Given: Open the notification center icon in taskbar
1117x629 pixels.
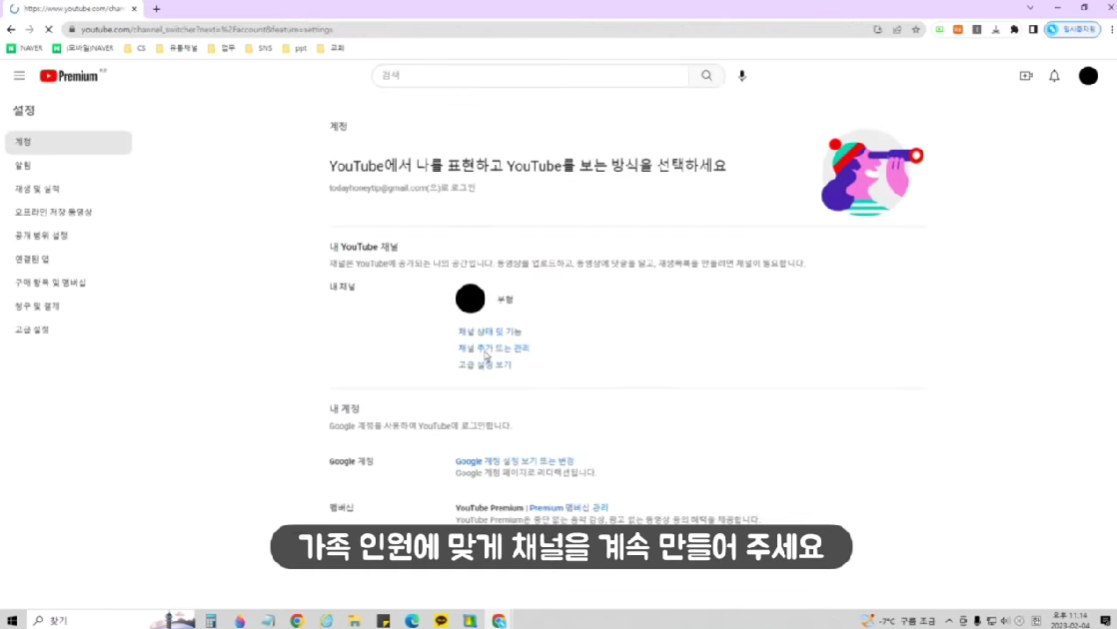Looking at the screenshot, I should click(1105, 620).
